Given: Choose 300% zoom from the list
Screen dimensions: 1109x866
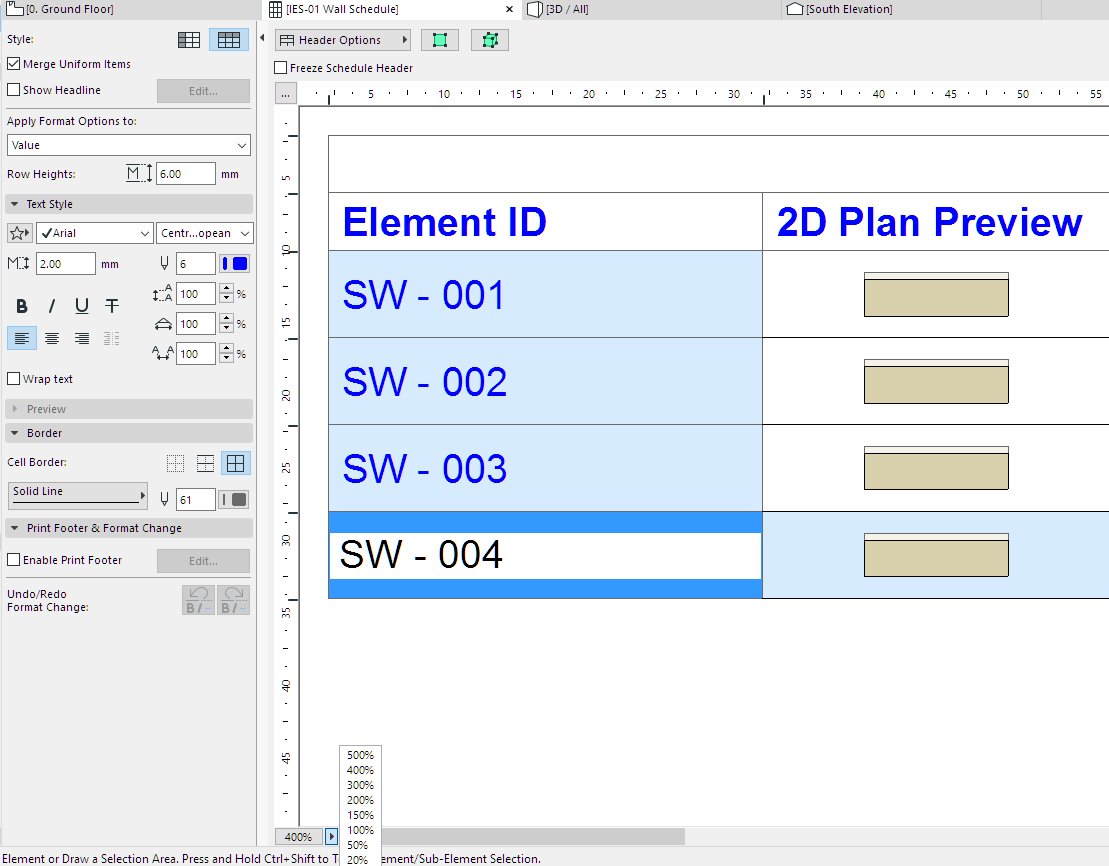Looking at the screenshot, I should point(360,785).
